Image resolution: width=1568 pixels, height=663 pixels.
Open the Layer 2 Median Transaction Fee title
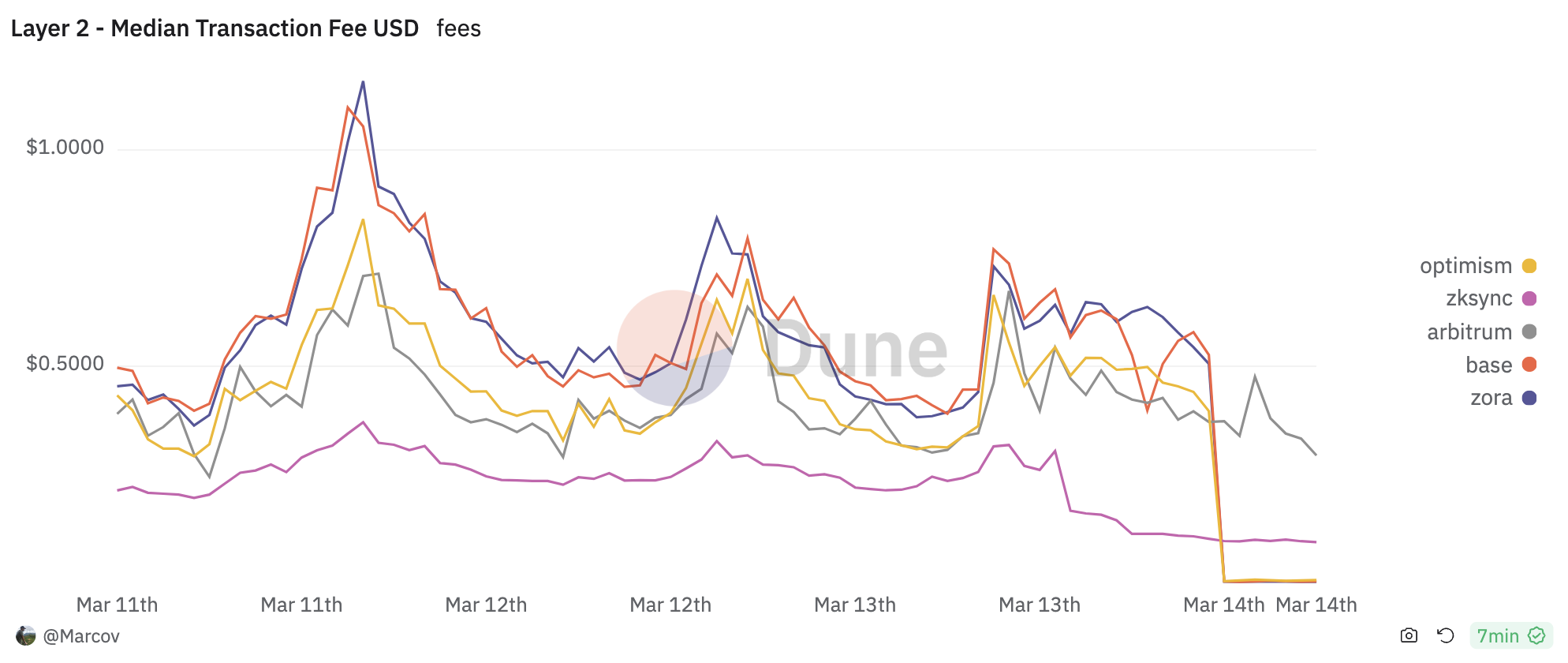coord(215,28)
